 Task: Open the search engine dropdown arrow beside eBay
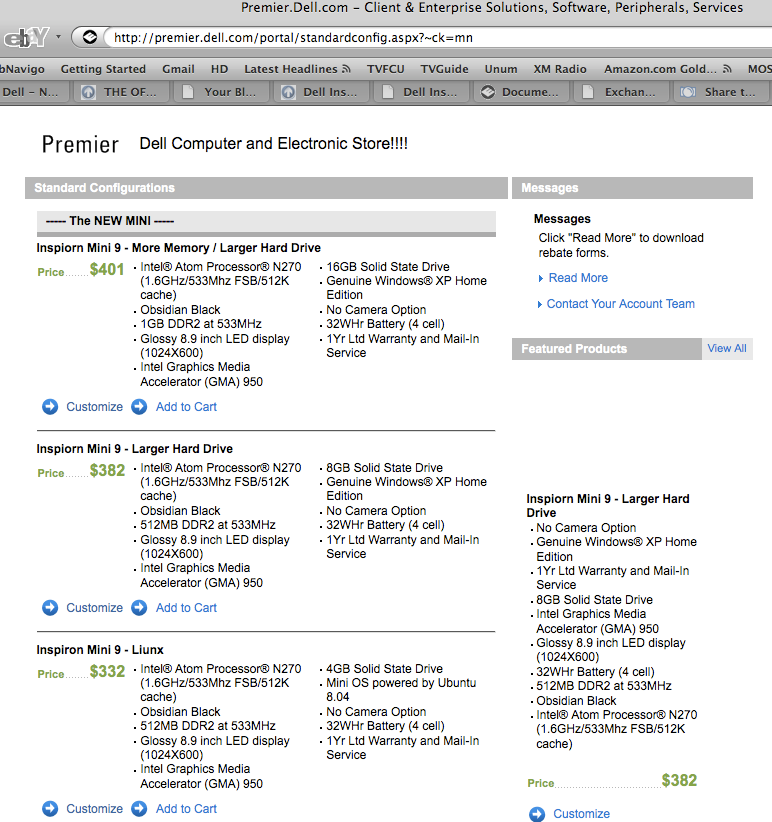pos(58,37)
